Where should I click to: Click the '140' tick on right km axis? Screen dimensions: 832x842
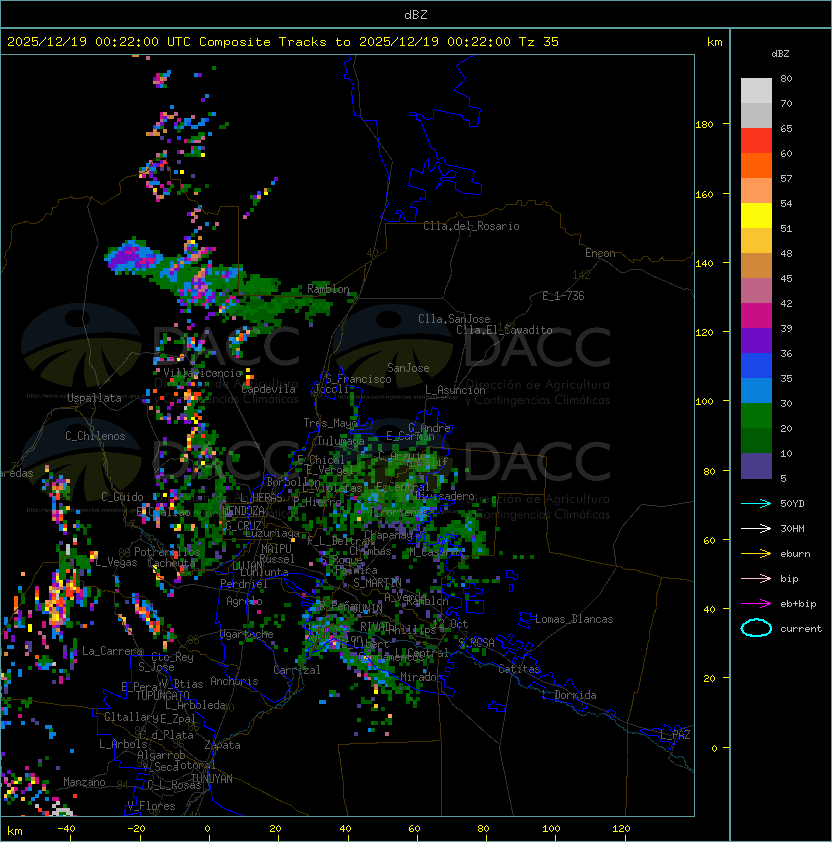704,264
